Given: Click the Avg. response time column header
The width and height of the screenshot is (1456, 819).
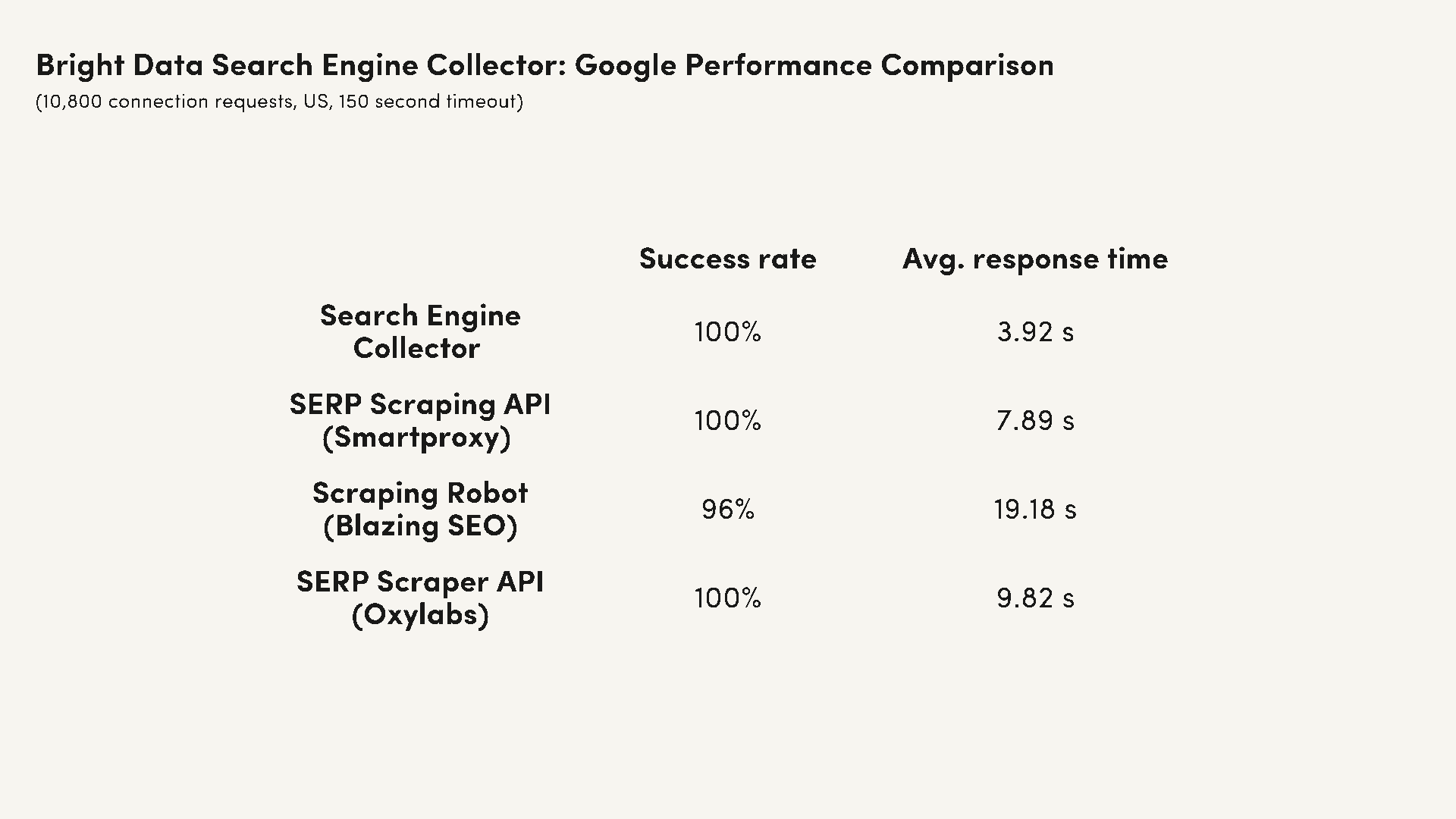Looking at the screenshot, I should click(1035, 260).
